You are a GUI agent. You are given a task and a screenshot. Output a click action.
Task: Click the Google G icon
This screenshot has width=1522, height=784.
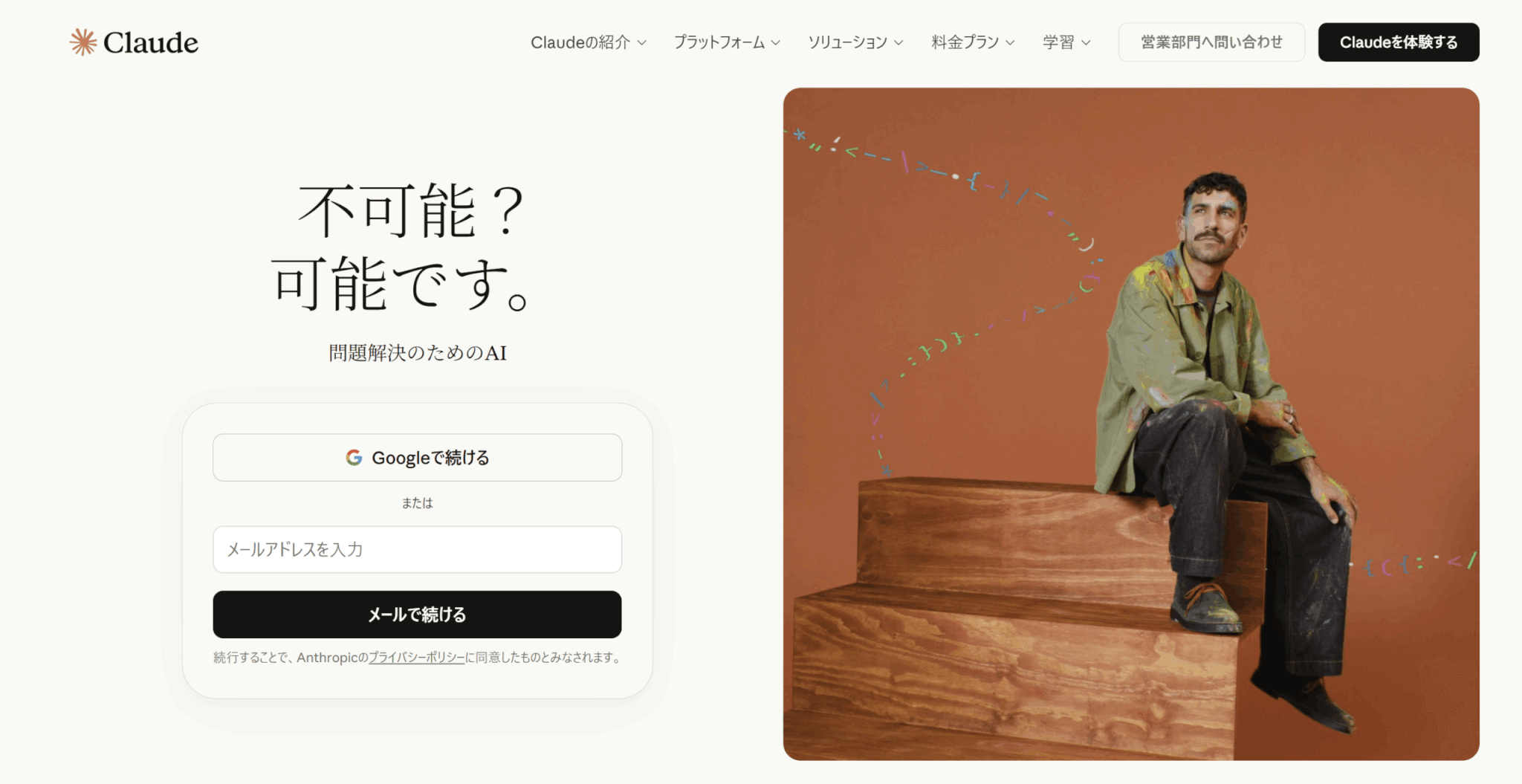354,458
